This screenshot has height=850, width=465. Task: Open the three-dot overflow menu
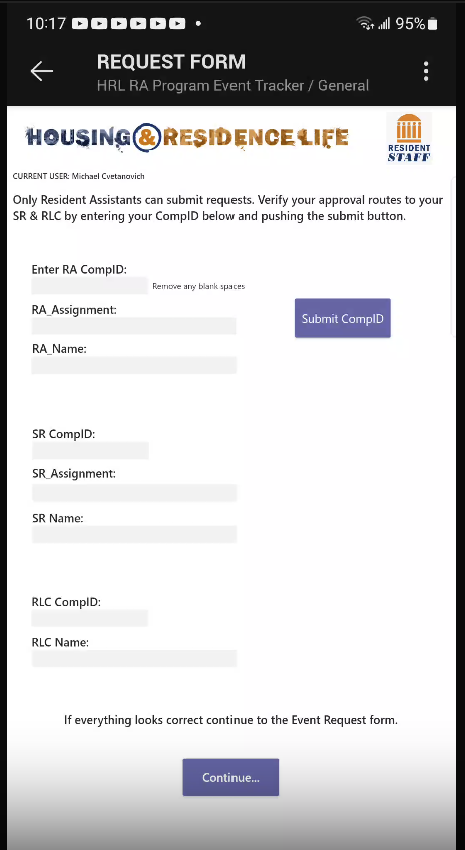coord(426,71)
